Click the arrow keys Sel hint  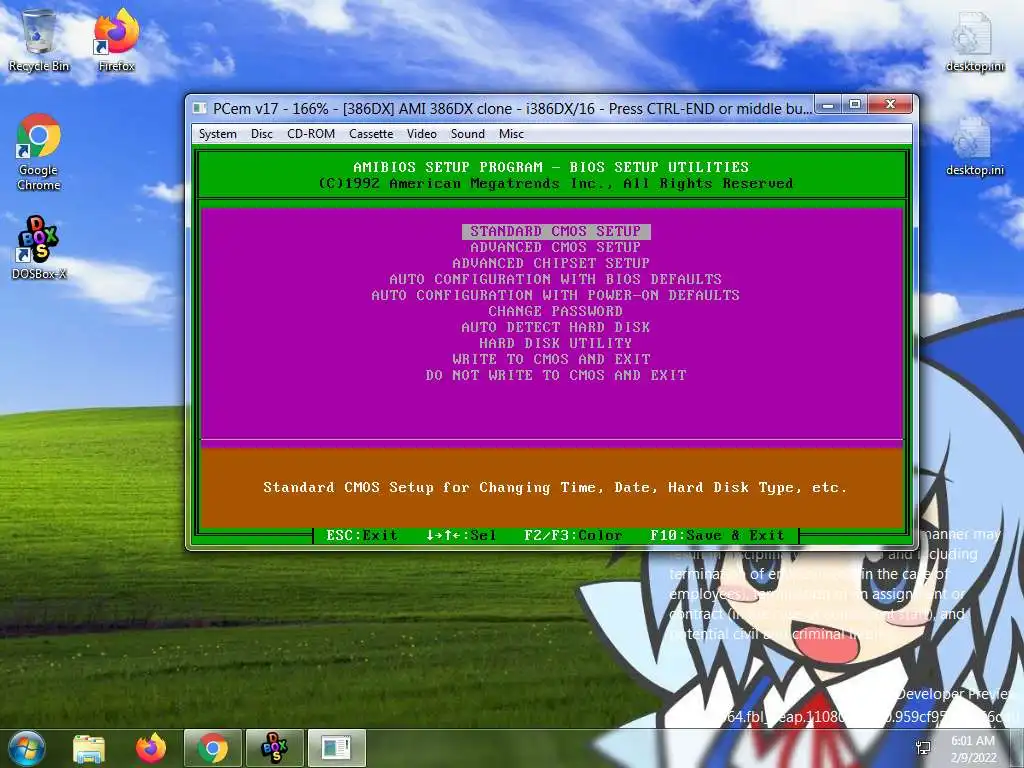coord(461,536)
